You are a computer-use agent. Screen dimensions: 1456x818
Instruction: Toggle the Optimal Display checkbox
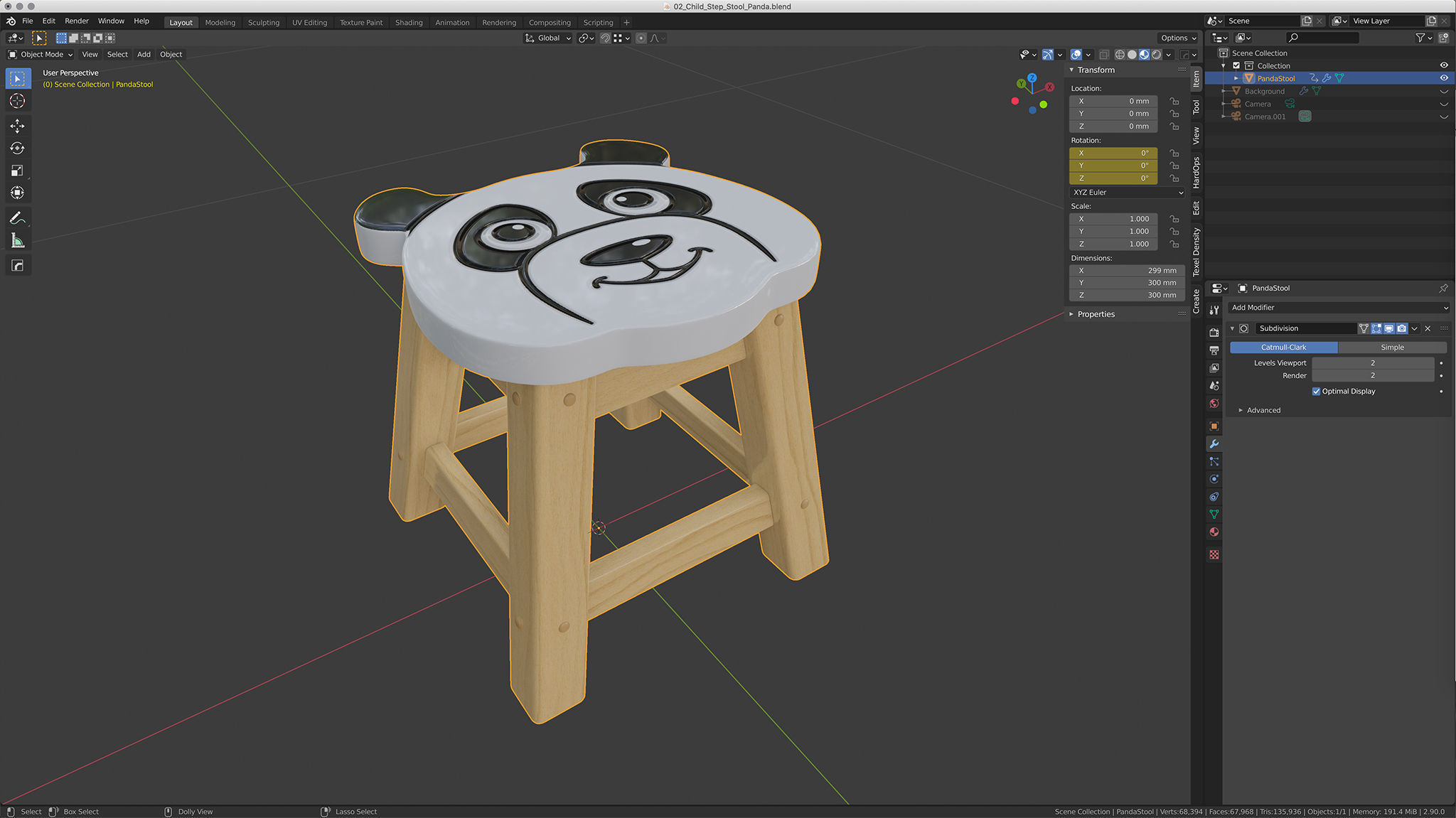1316,391
